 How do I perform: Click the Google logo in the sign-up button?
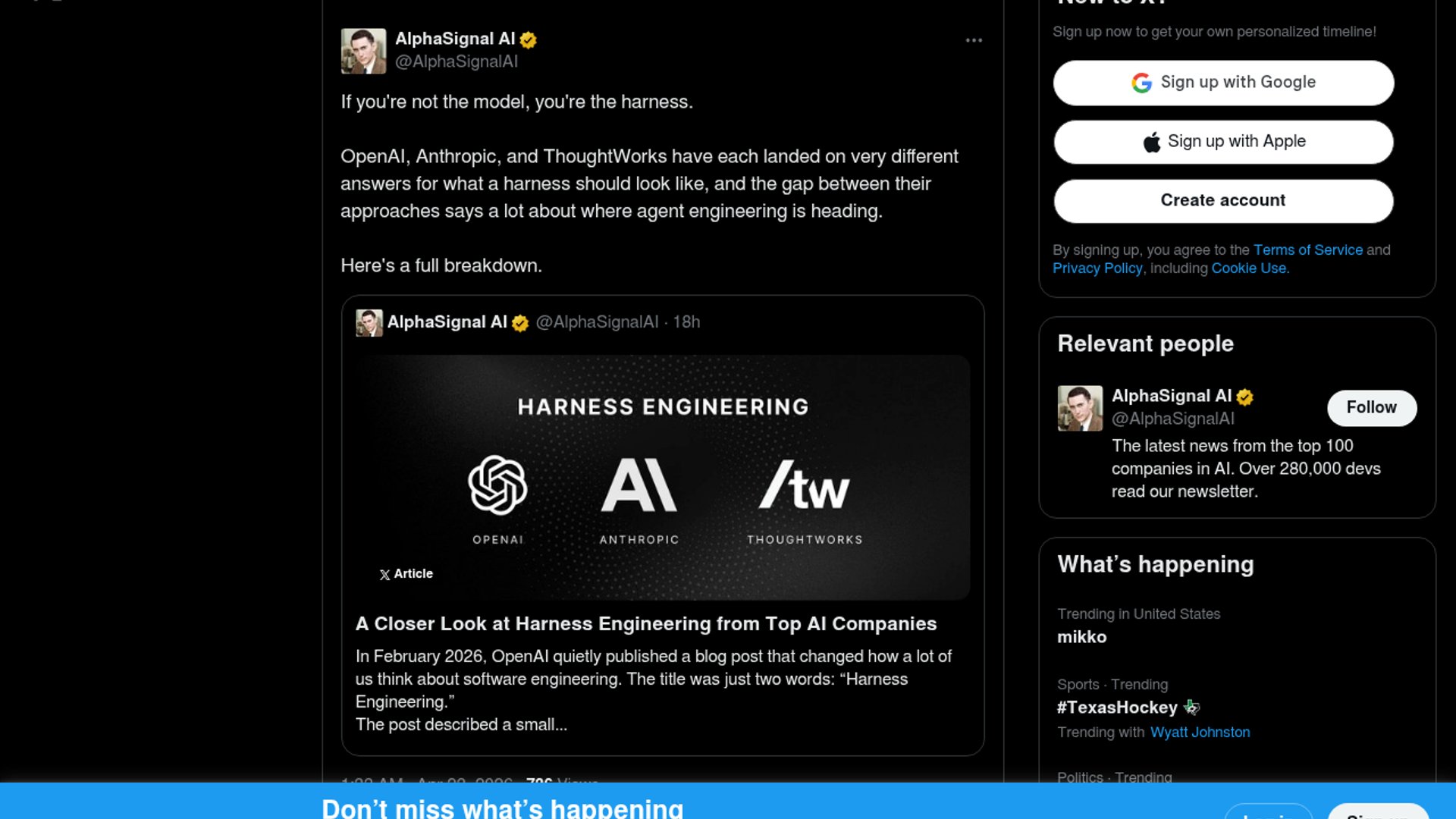pos(1141,83)
